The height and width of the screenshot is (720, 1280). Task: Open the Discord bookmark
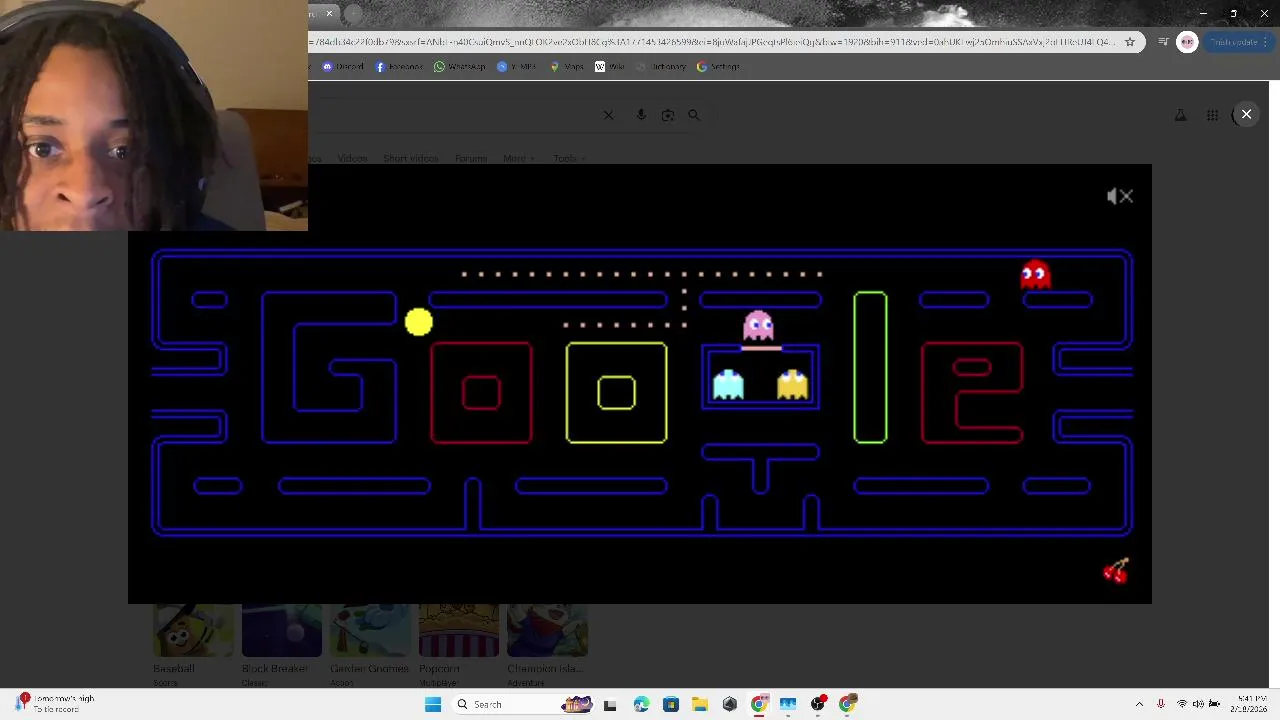tap(343, 67)
